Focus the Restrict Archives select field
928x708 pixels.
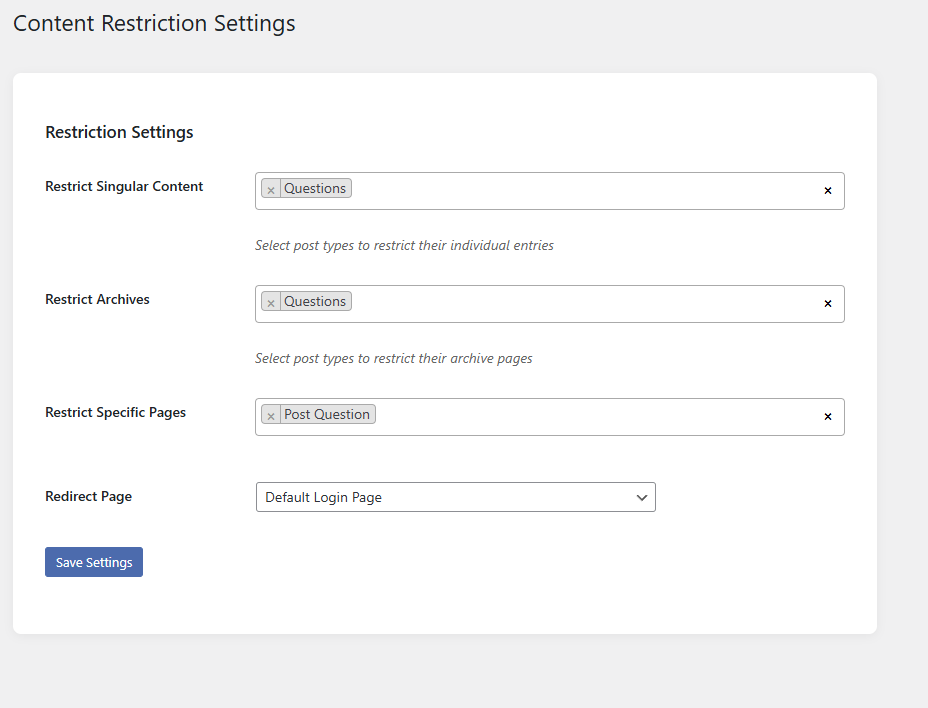pyautogui.click(x=550, y=304)
